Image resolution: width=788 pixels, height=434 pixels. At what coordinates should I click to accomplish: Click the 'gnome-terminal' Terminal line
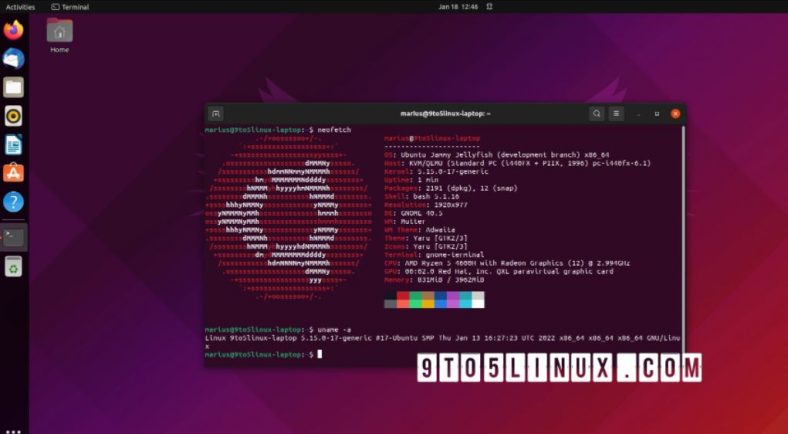(x=434, y=255)
